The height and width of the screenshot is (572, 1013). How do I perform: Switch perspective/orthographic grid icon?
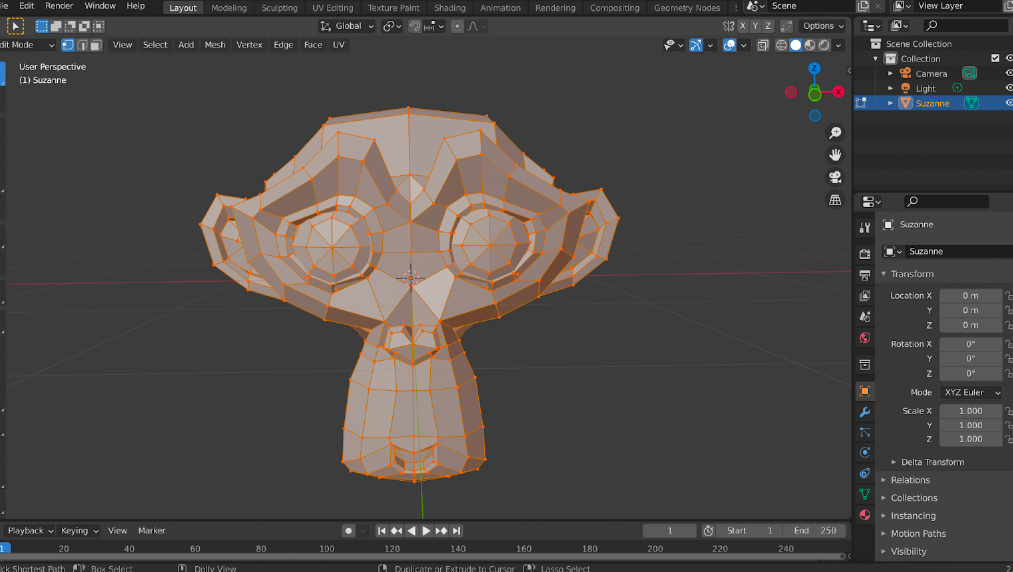pyautogui.click(x=835, y=200)
